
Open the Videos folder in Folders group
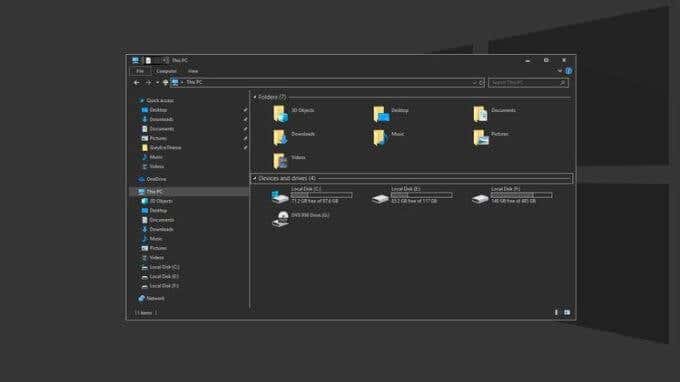pos(280,161)
